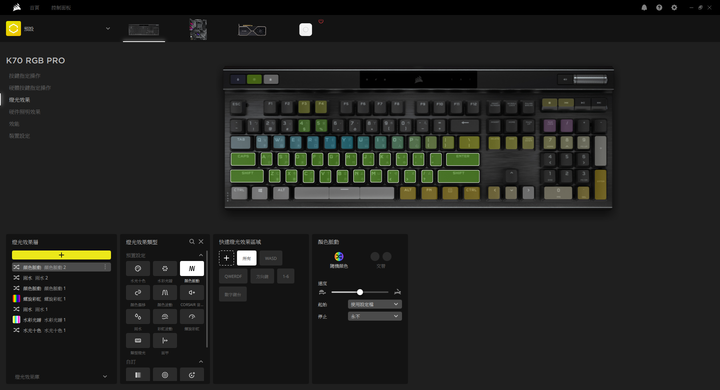Select the color shift link effect icon

[138, 292]
